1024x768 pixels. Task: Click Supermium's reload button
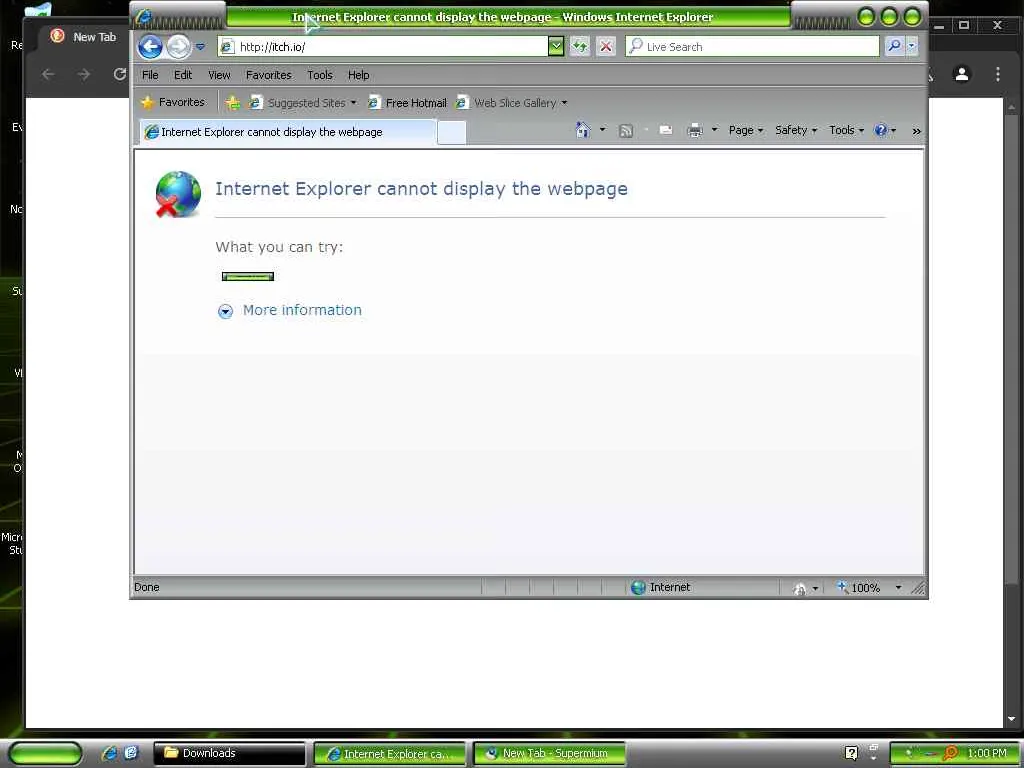(120, 74)
